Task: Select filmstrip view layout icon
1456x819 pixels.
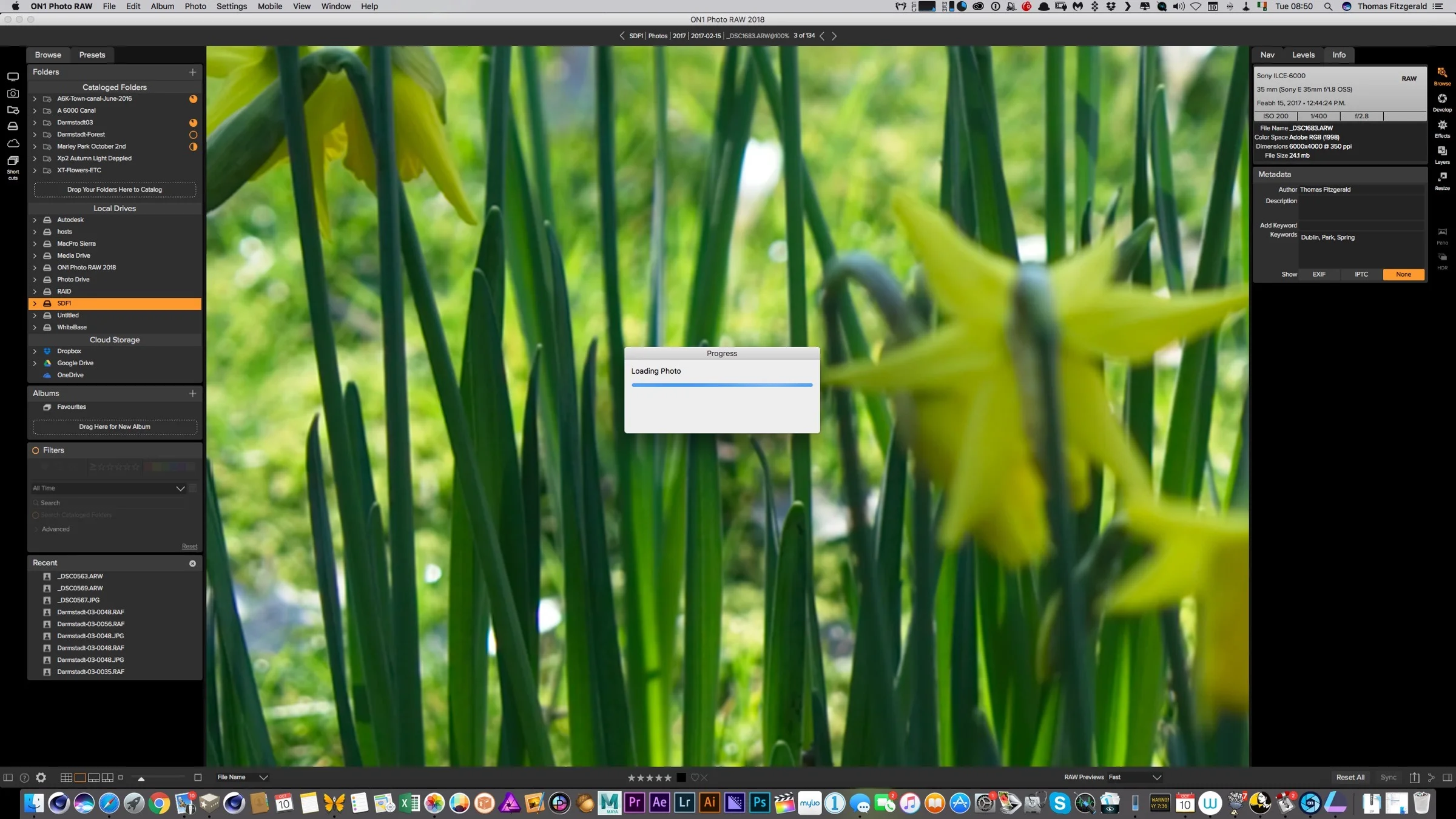Action: pos(94,777)
